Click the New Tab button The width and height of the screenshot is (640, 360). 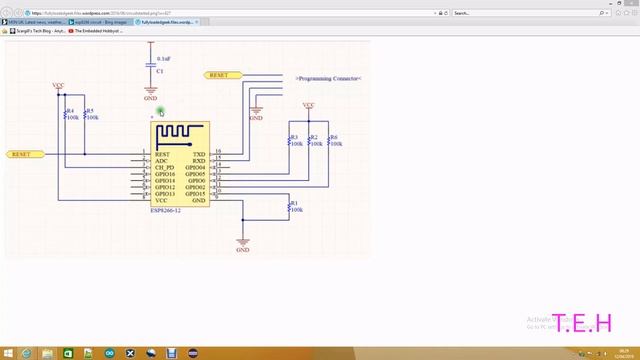click(x=205, y=22)
